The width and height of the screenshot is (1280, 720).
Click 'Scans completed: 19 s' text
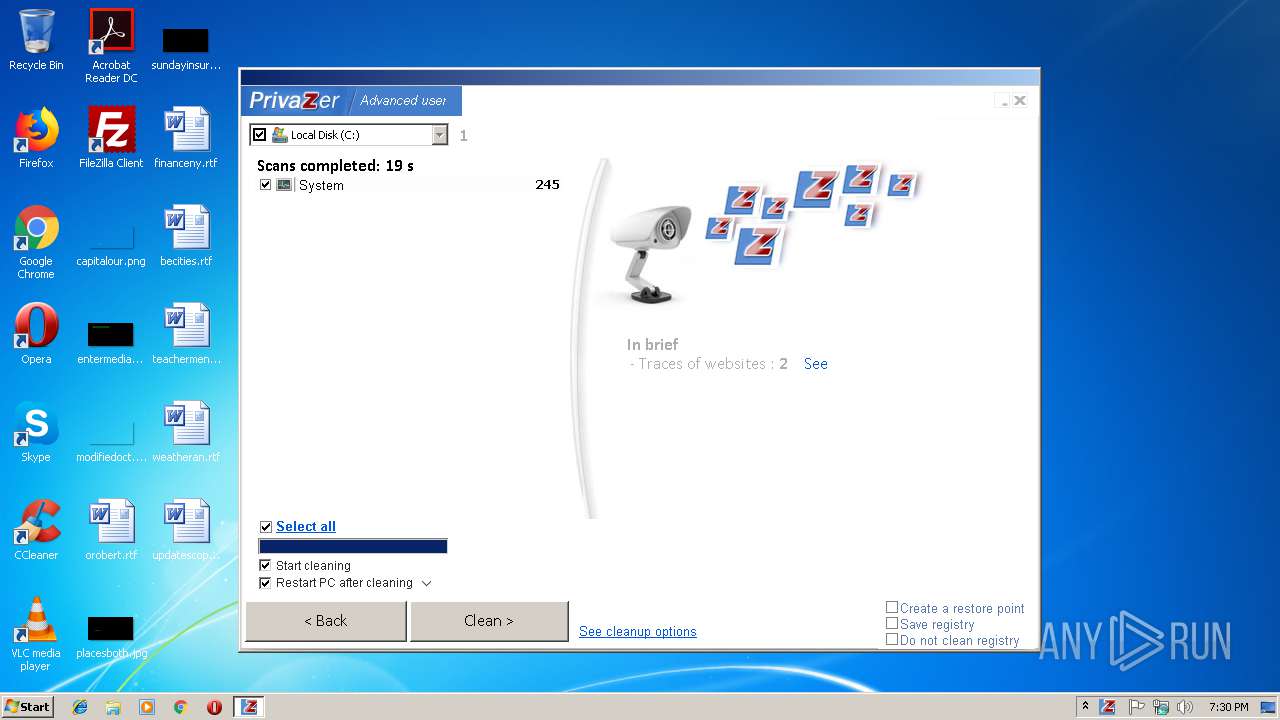pyautogui.click(x=335, y=166)
